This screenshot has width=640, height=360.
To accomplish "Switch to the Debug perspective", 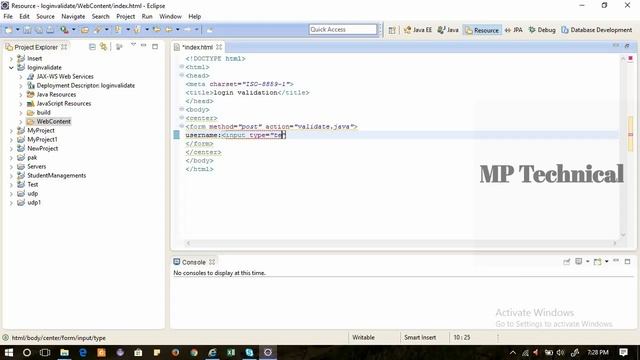I will [542, 30].
